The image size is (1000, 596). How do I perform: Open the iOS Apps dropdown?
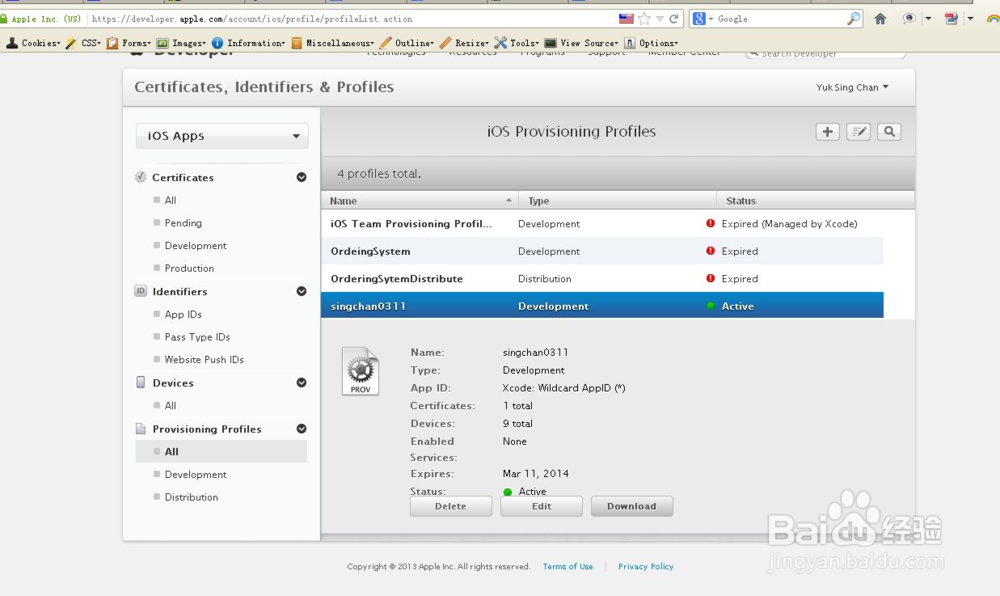point(222,136)
